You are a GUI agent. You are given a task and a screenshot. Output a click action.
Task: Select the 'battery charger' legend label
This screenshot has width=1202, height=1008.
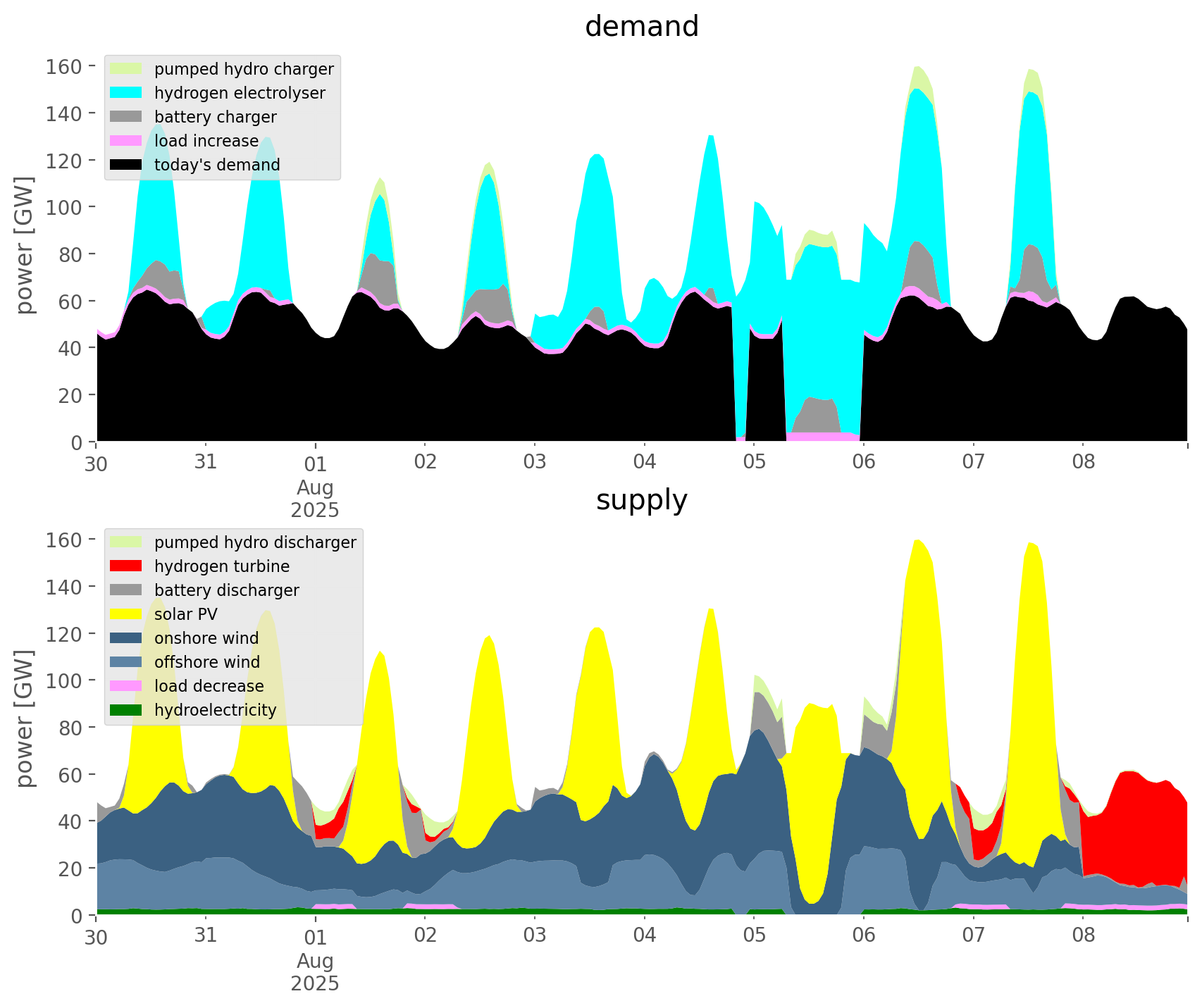pyautogui.click(x=215, y=117)
